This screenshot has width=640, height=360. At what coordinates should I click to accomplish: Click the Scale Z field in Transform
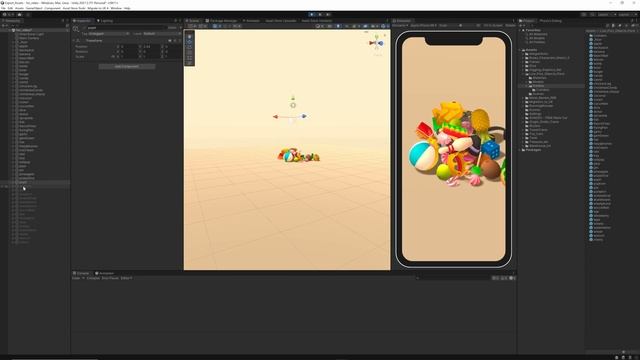click(x=172, y=56)
